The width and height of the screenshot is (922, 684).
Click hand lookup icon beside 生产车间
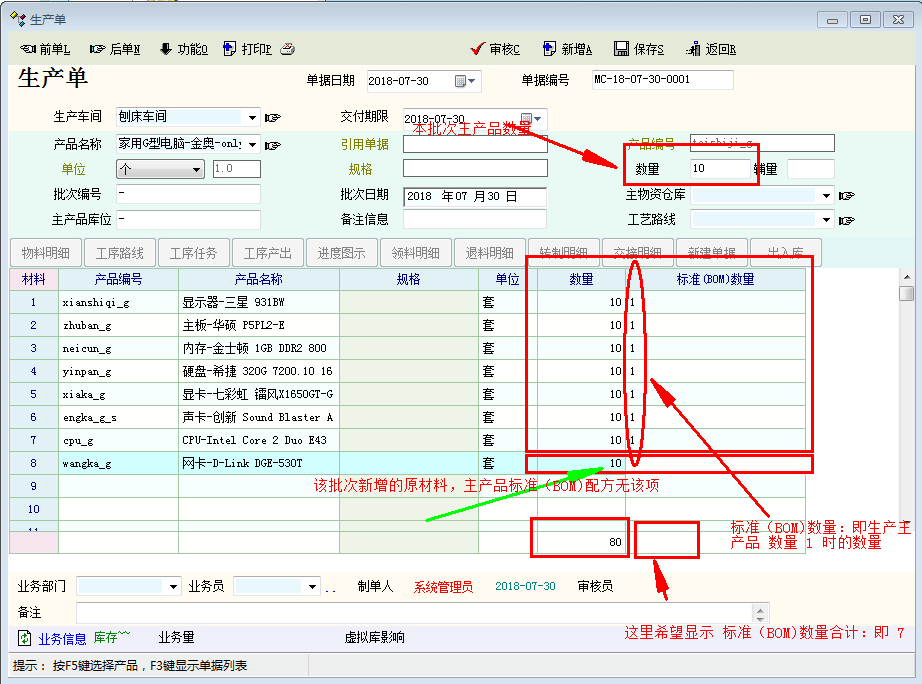(272, 117)
